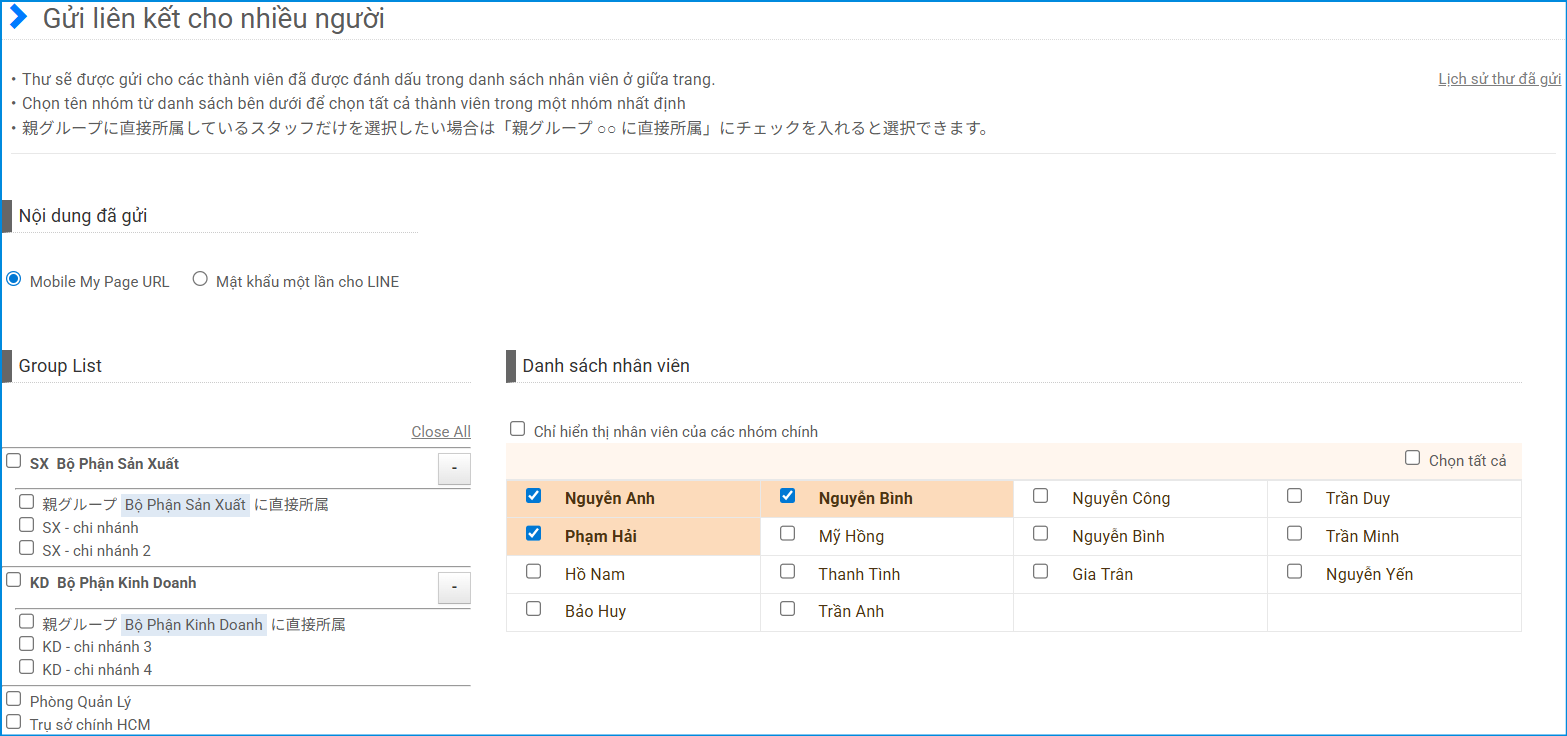Tick KD - chi nhánh 4 checkbox
Viewport: 1567px width, 736px height.
coord(27,667)
